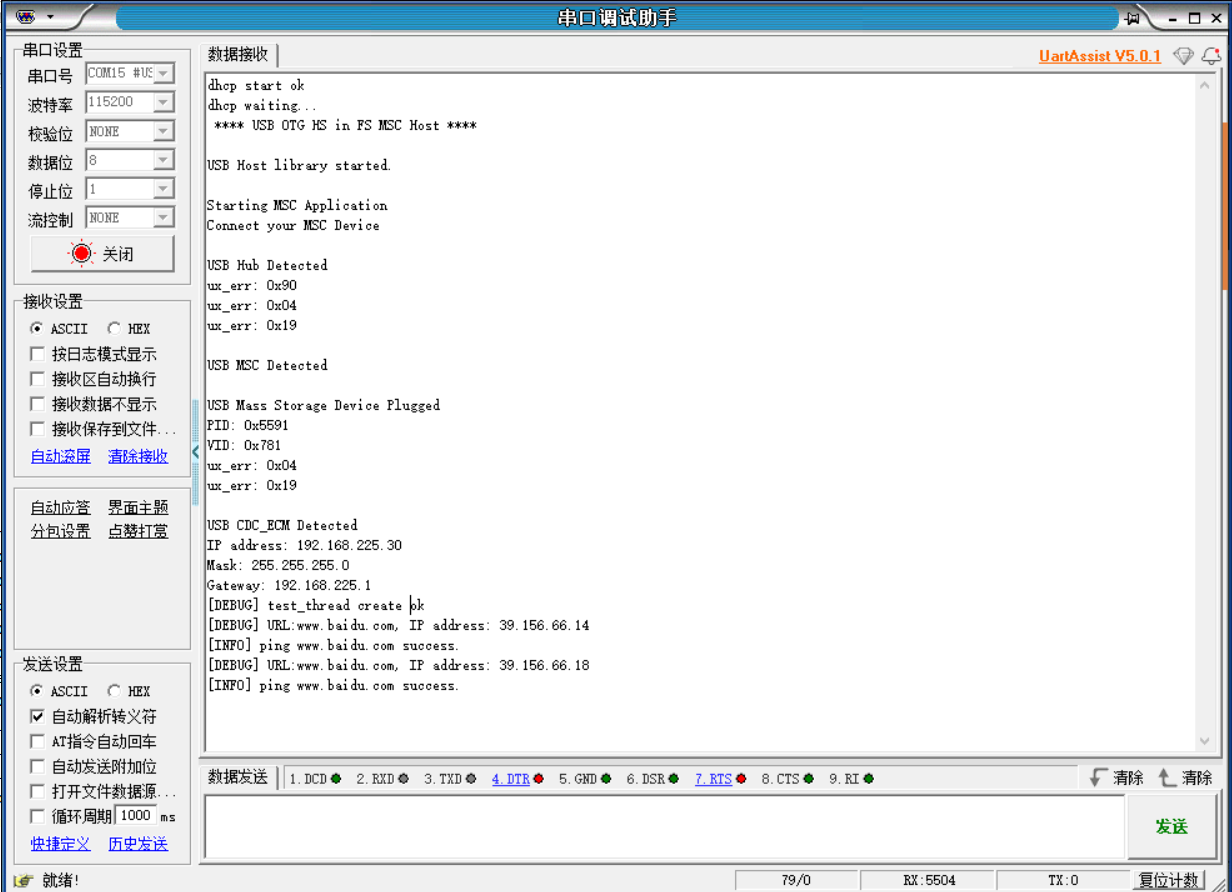Open the application menu icon in title bar
The height and width of the screenshot is (892, 1232).
tap(26, 17)
